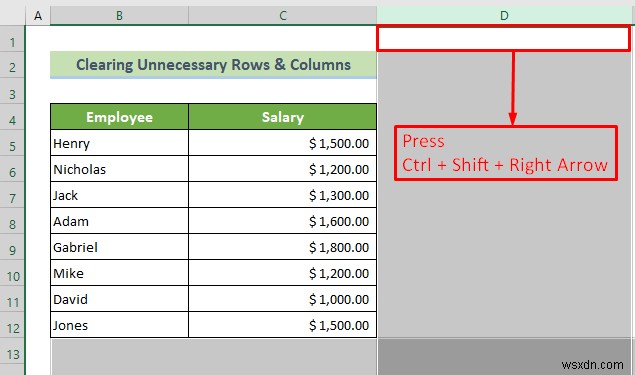Select David's salary cell $ 1,000.00
Screen dimensions: 635x375
coord(283,299)
